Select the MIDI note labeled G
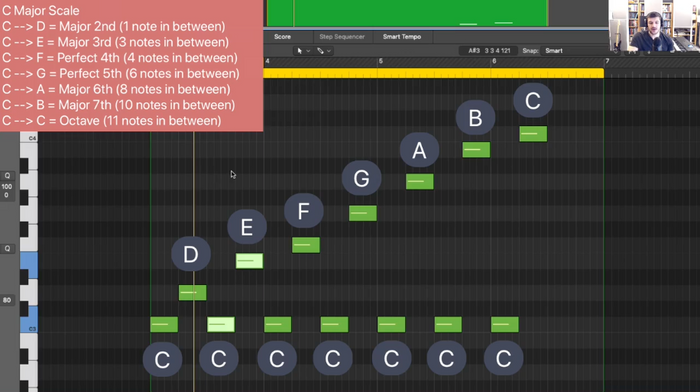 coord(362,213)
